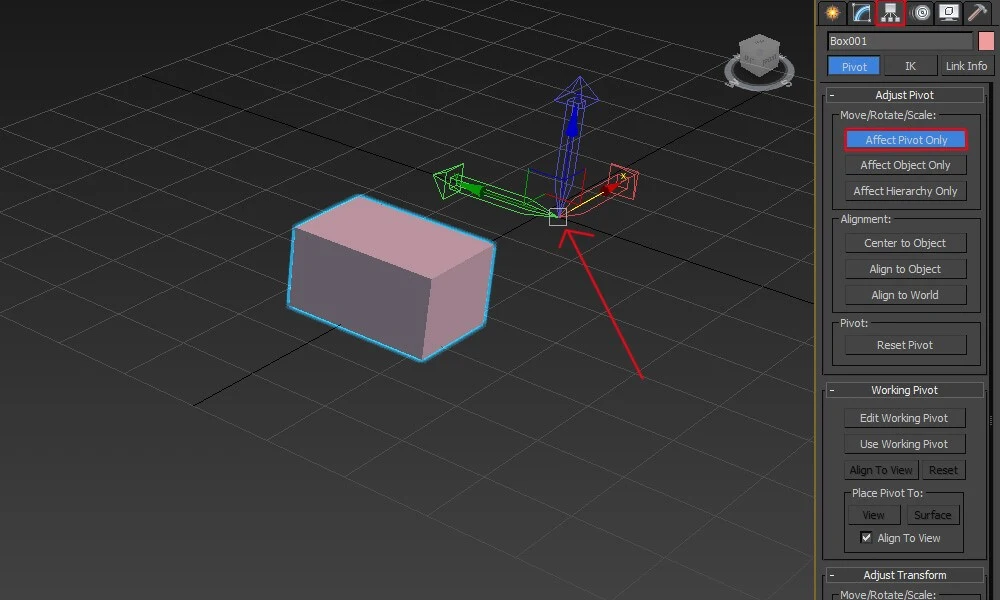Toggle Affect Hierarchy Only
Viewport: 1000px width, 600px height.
click(906, 191)
